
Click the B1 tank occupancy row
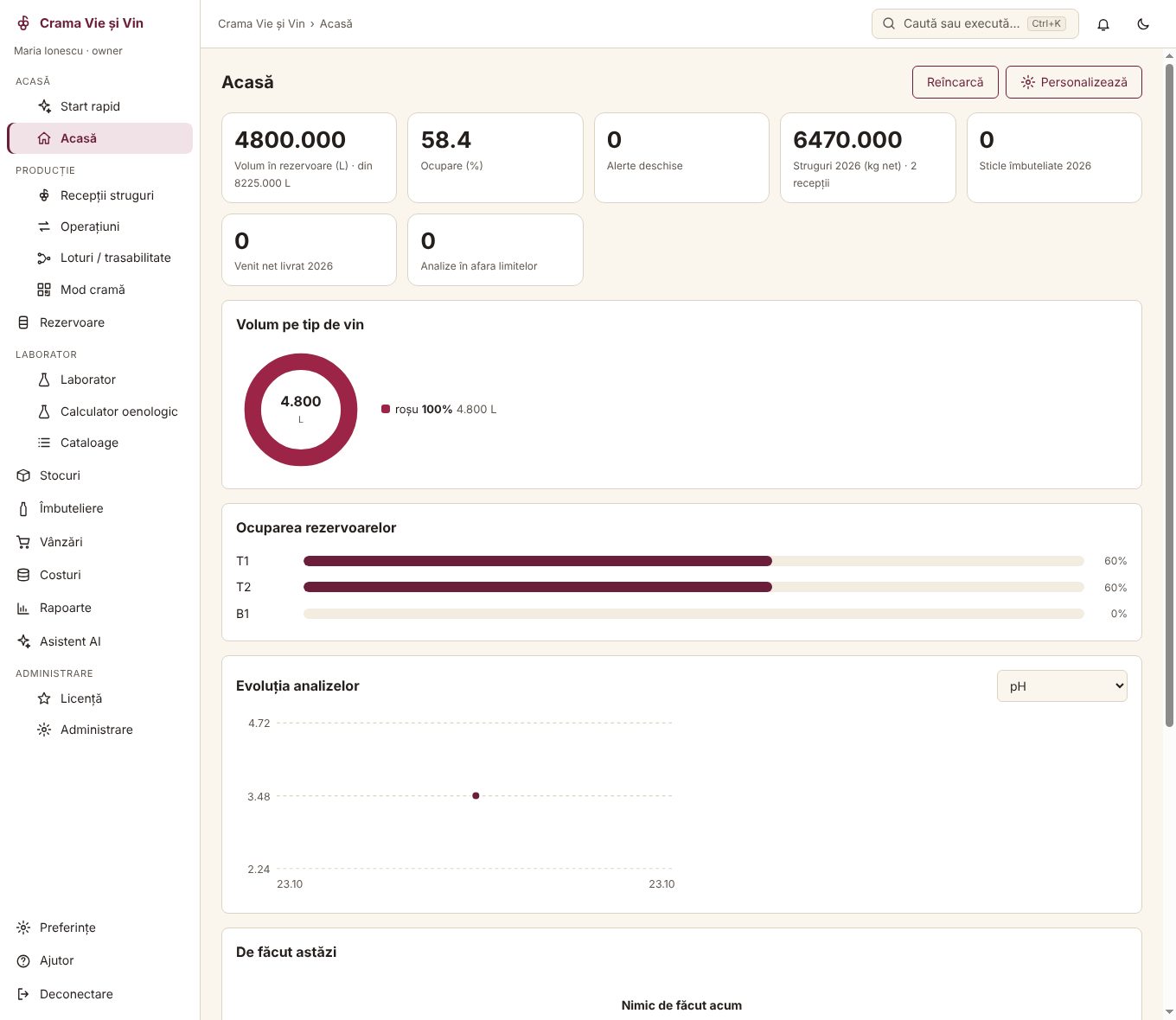(x=681, y=614)
